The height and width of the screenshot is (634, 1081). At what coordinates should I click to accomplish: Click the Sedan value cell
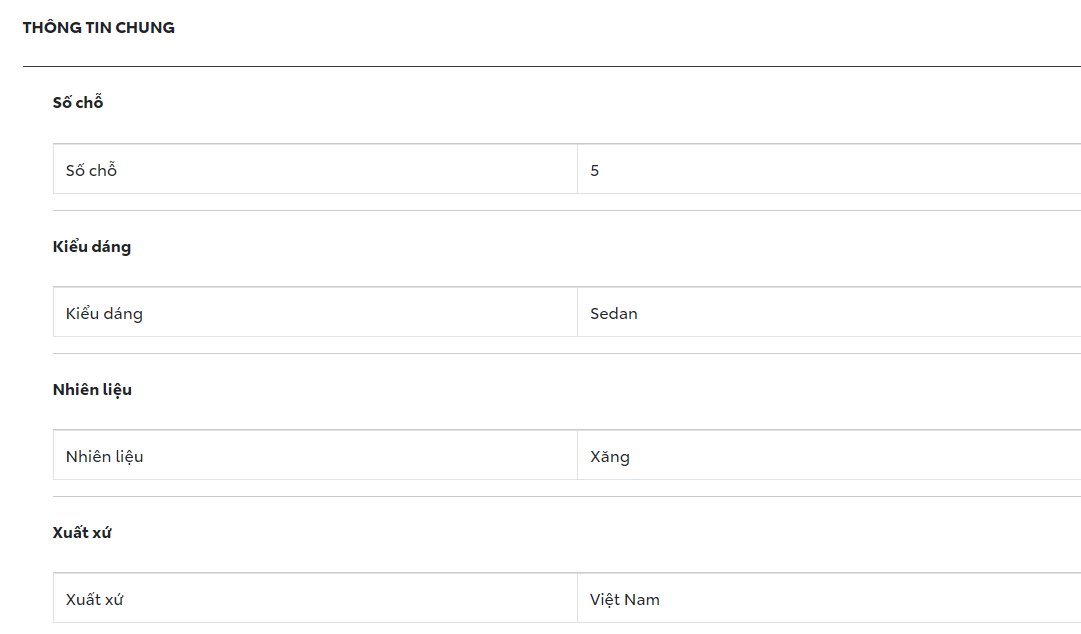click(614, 314)
